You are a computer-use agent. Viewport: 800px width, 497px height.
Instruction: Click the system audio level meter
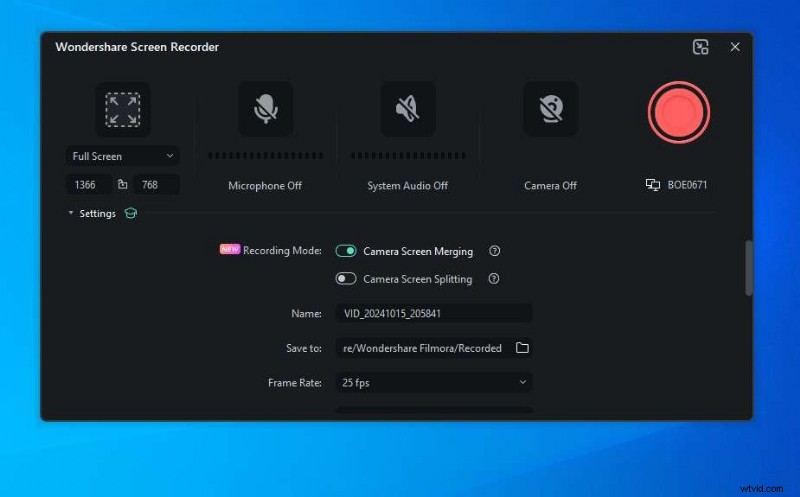[x=408, y=156]
